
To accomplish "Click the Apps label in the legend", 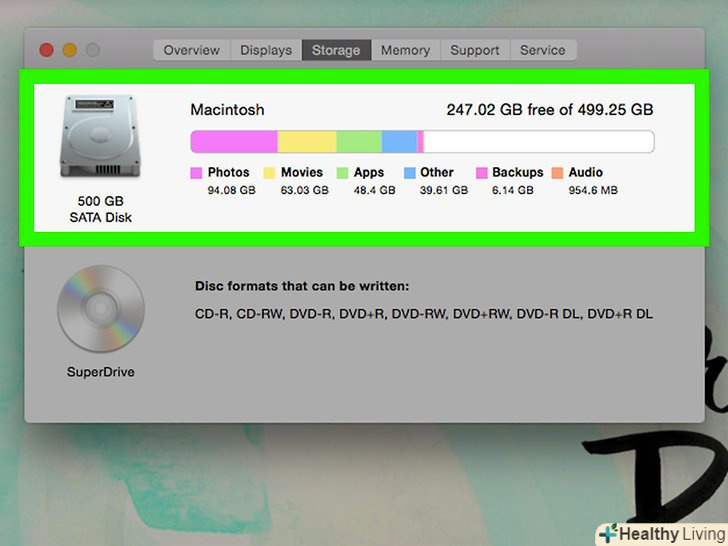I will pyautogui.click(x=369, y=172).
